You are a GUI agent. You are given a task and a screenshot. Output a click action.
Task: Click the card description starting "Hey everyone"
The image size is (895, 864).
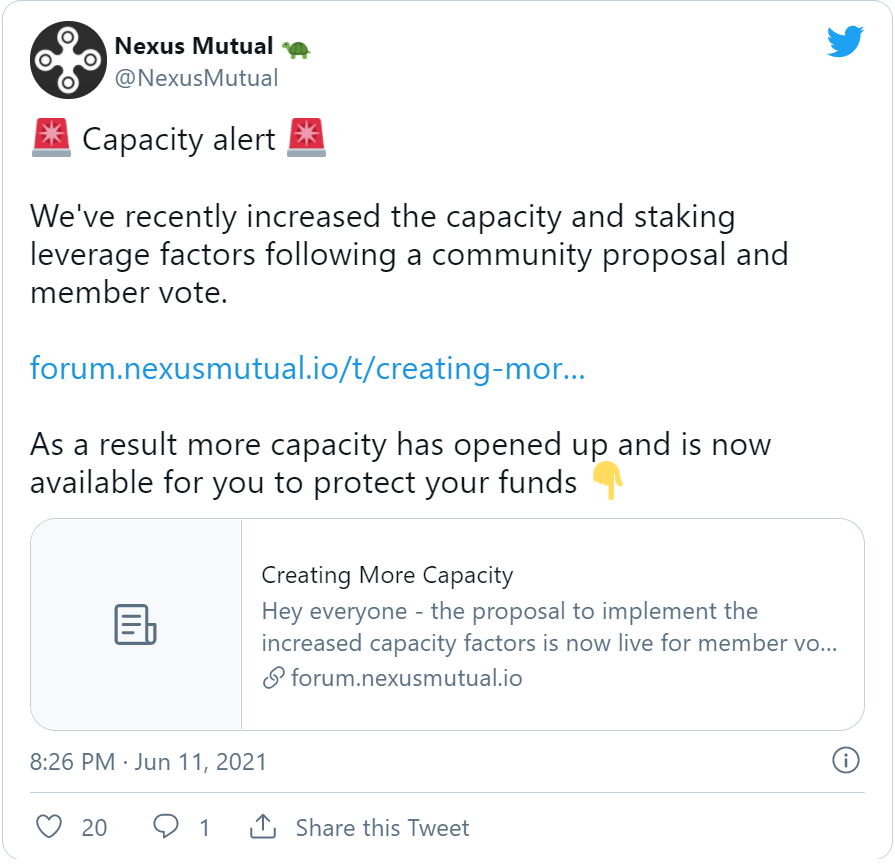click(549, 626)
